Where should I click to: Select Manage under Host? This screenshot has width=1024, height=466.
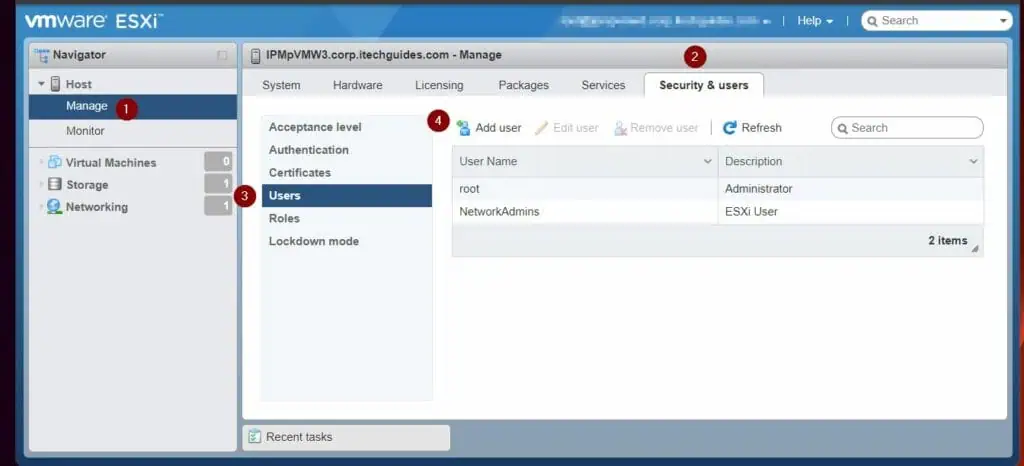click(x=133, y=106)
